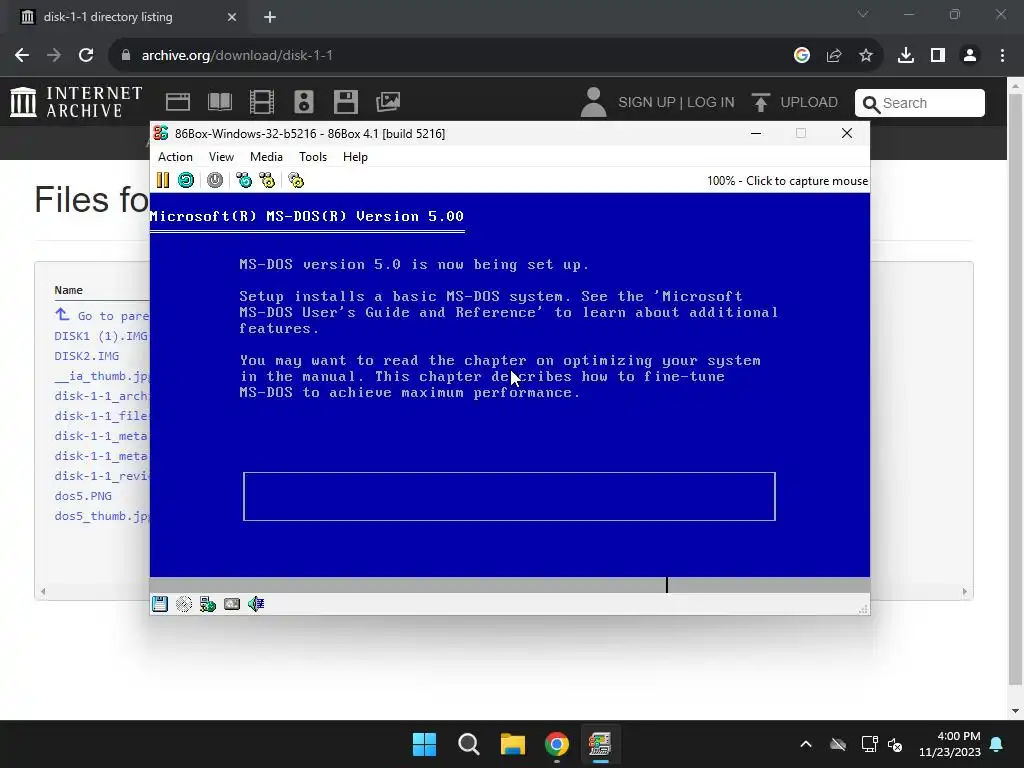Open the DISK1 (1).IMG file link

click(x=101, y=336)
